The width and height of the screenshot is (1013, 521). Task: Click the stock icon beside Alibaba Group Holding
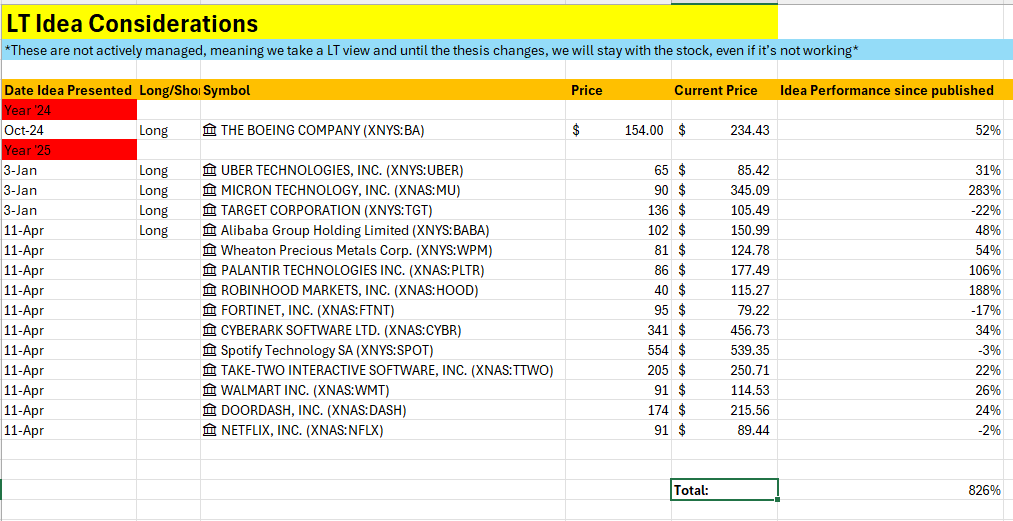click(210, 231)
